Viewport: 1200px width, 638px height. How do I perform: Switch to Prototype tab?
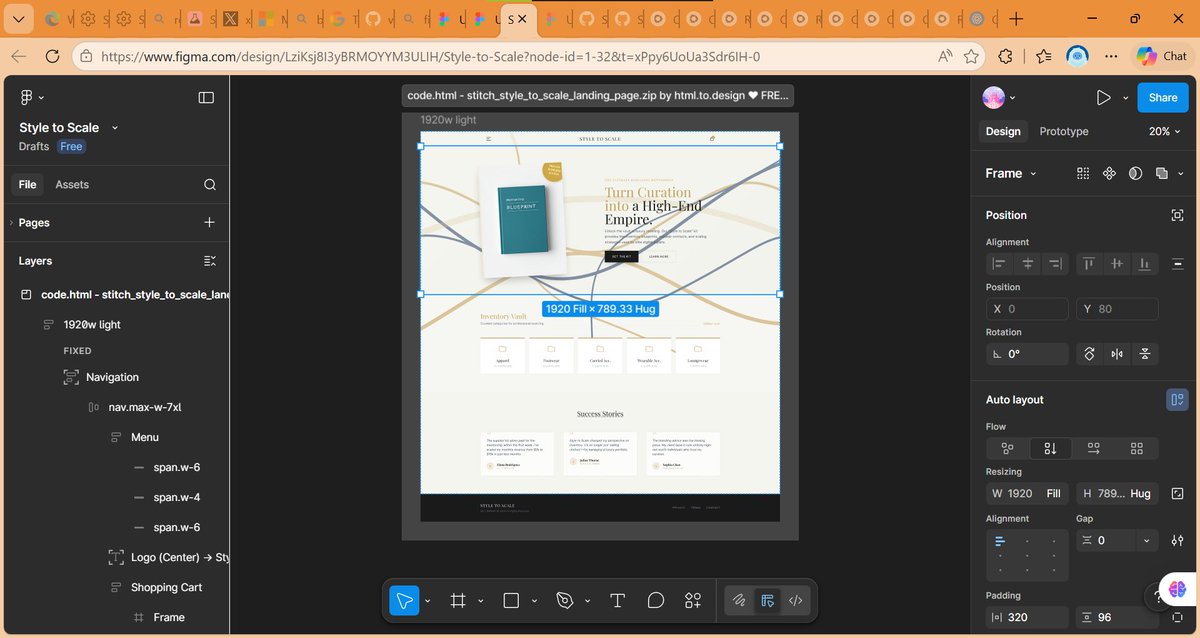(x=1064, y=131)
